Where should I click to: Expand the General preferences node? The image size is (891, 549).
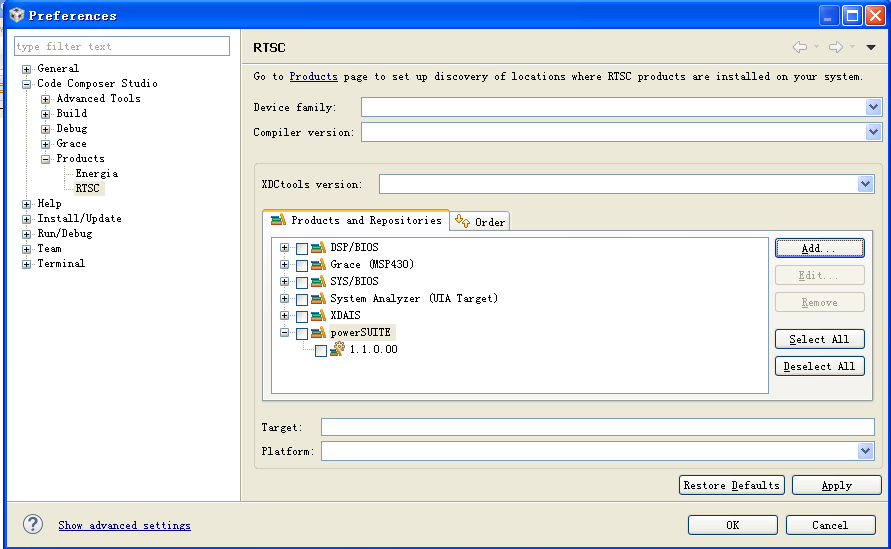tap(26, 69)
